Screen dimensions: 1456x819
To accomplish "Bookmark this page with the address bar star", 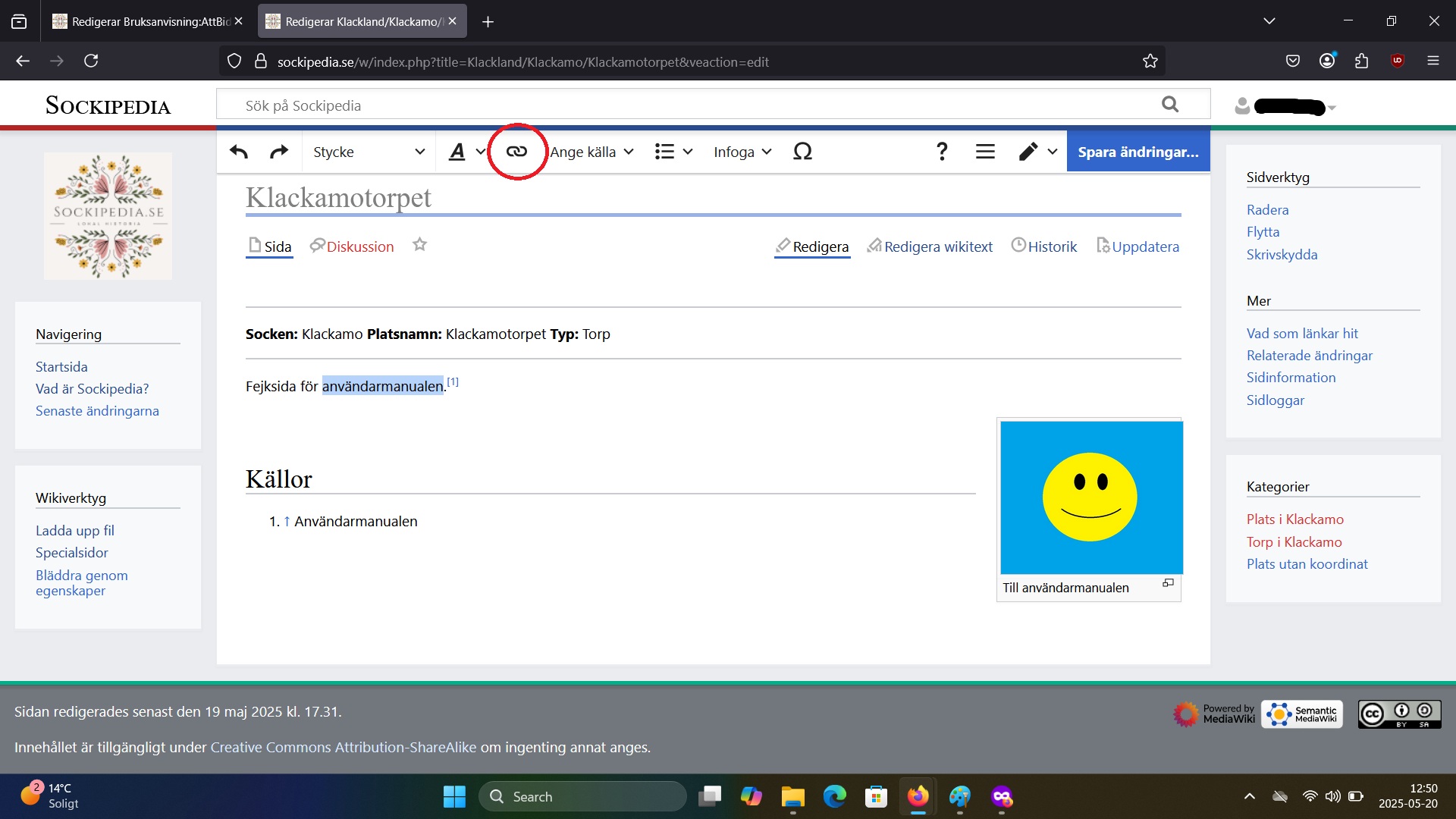I will 1150,61.
